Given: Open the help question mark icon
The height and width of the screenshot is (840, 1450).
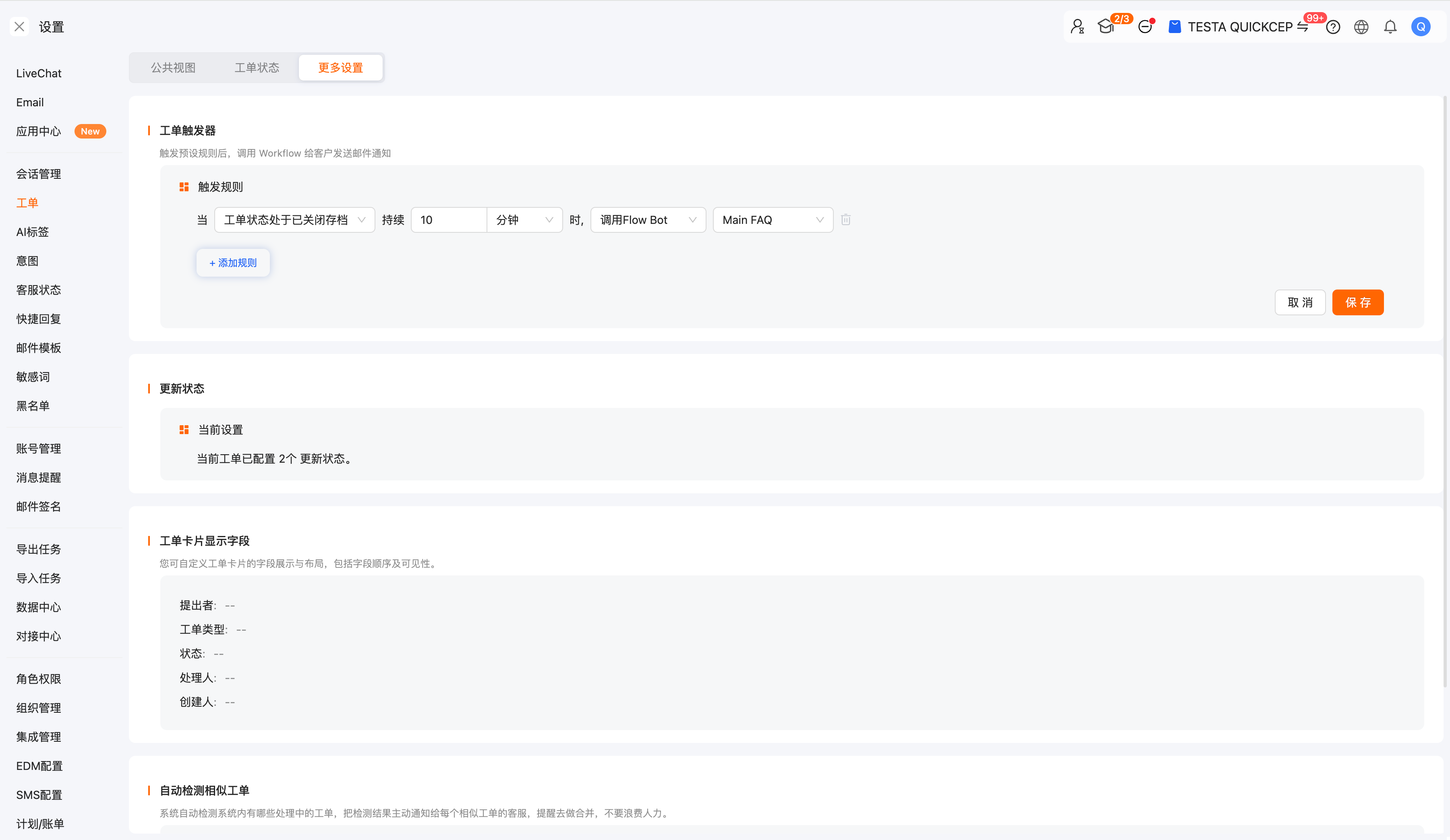Looking at the screenshot, I should (1333, 27).
